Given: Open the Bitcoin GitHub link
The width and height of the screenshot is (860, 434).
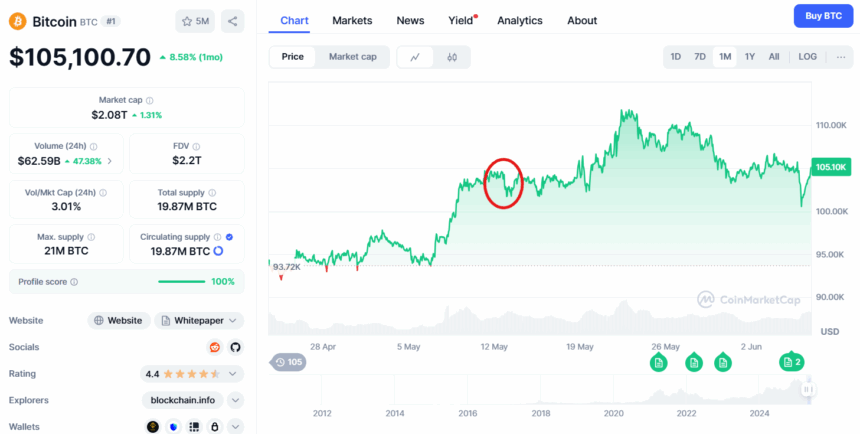Looking at the screenshot, I should point(236,347).
